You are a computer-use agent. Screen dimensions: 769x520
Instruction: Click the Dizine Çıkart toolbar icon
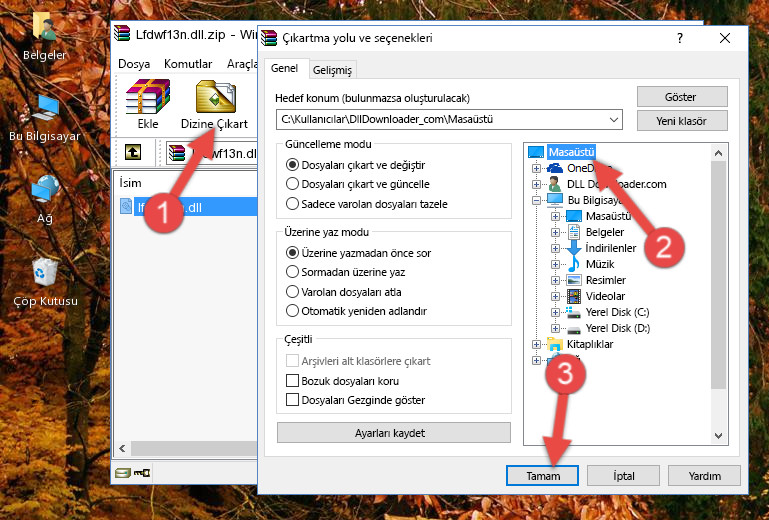tap(215, 104)
